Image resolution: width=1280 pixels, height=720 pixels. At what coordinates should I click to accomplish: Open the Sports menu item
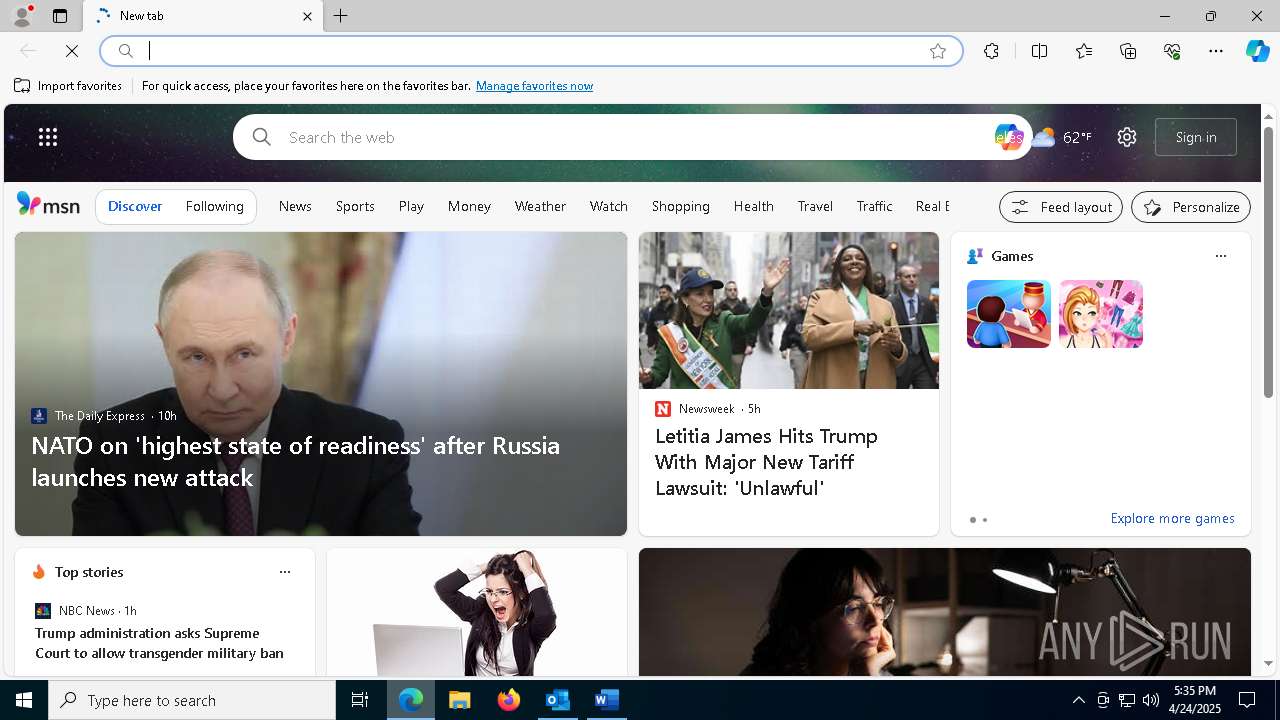355,206
